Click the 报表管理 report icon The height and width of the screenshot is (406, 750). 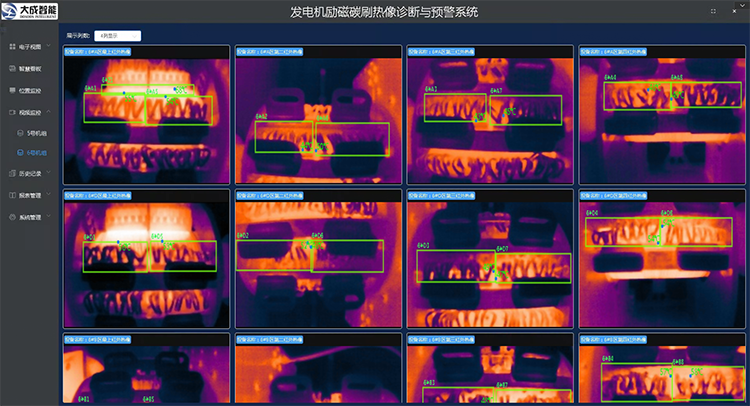[10, 195]
